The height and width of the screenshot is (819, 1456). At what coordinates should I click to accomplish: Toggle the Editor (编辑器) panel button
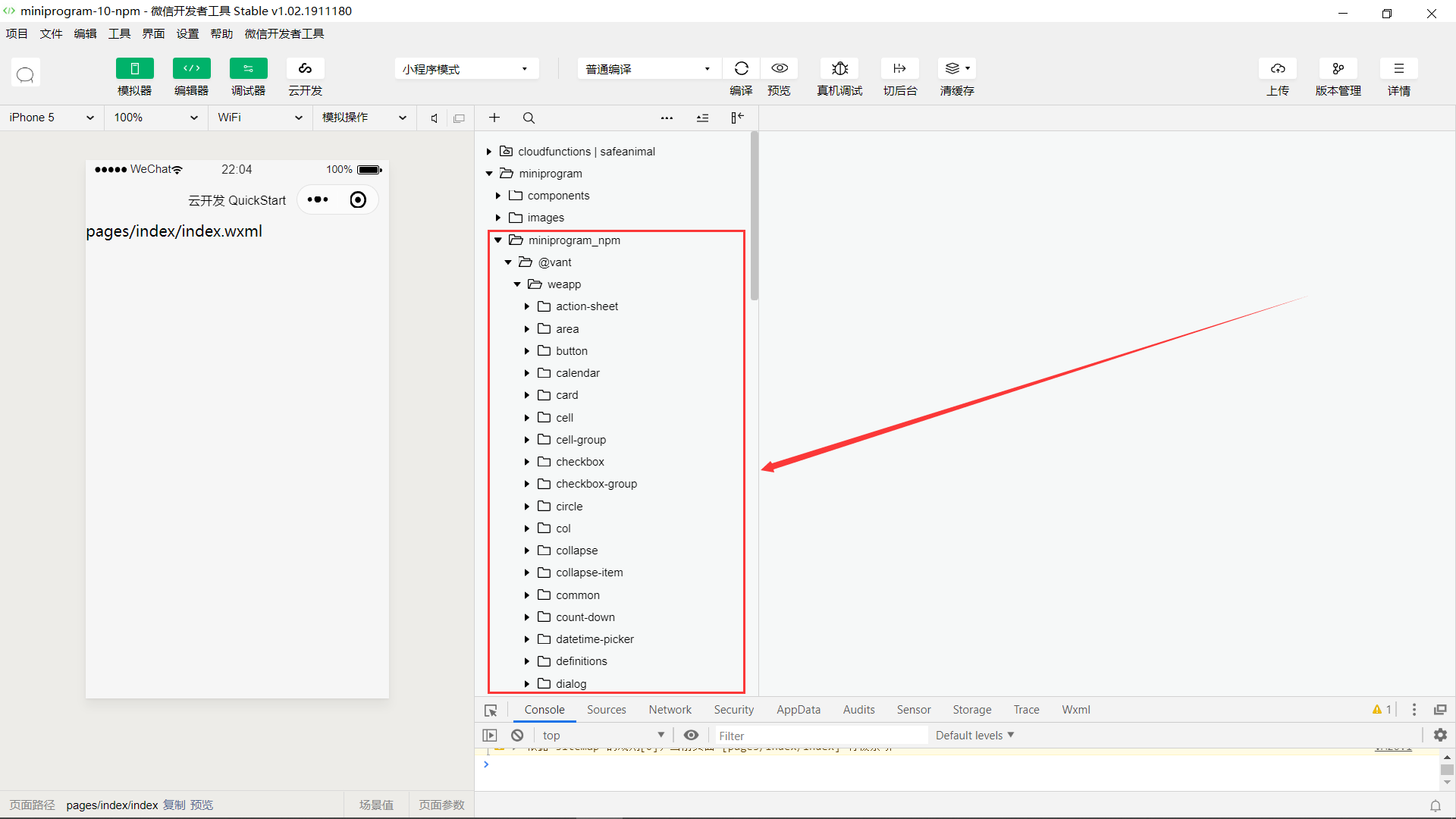pyautogui.click(x=191, y=69)
